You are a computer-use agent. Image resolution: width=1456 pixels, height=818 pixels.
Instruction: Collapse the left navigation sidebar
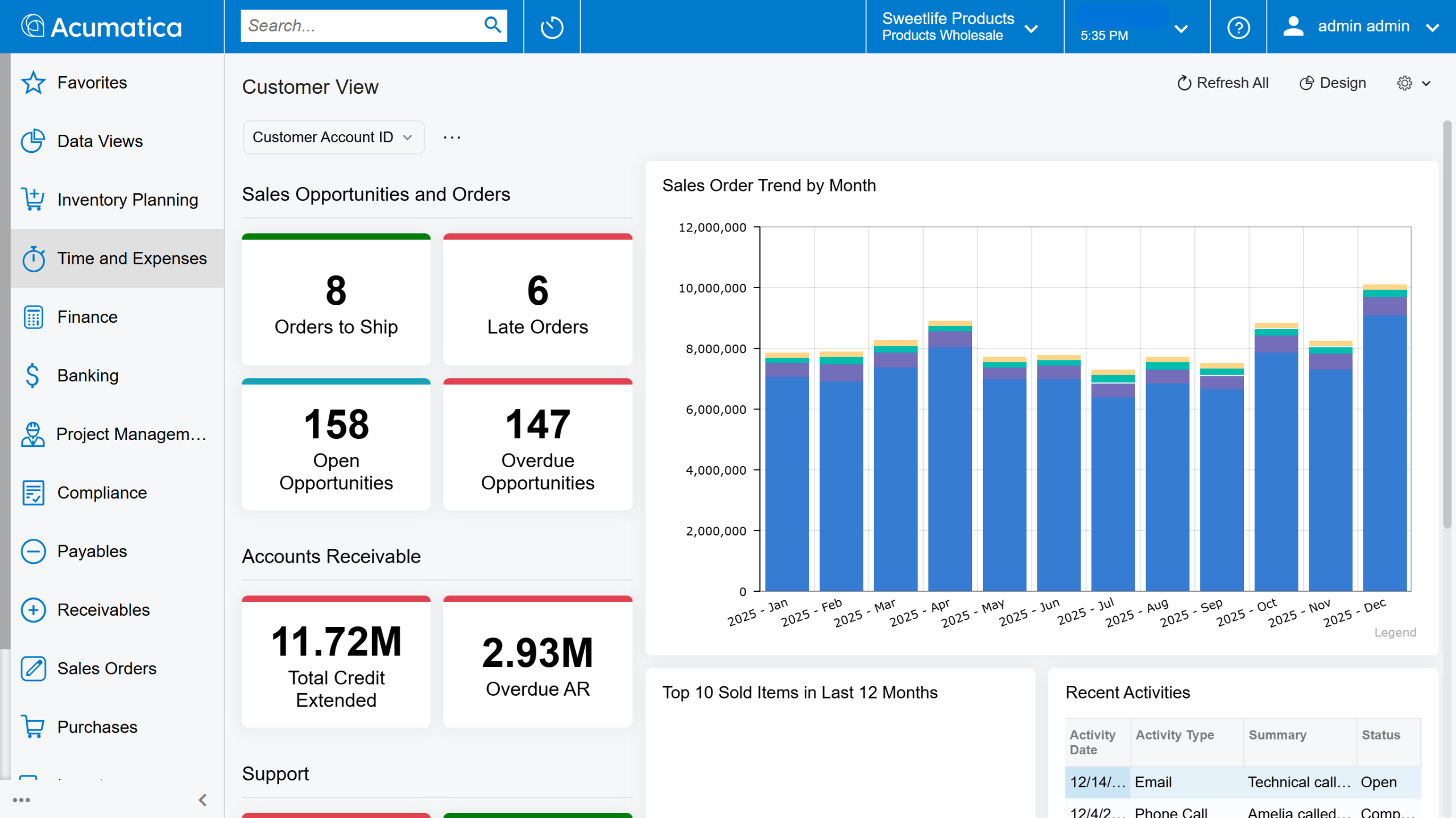click(x=202, y=800)
